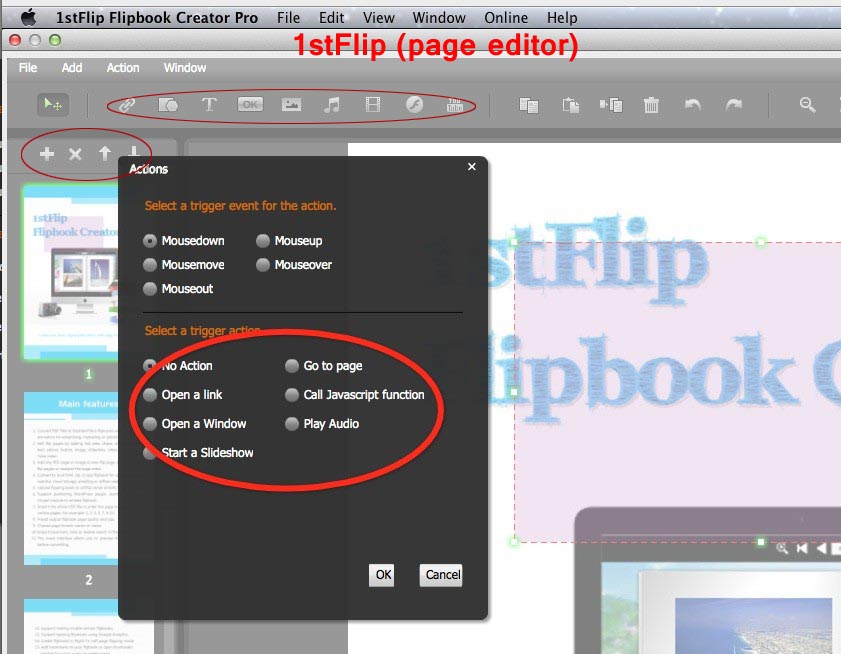The width and height of the screenshot is (841, 654).
Task: Click the undo arrow icon
Action: click(x=691, y=104)
